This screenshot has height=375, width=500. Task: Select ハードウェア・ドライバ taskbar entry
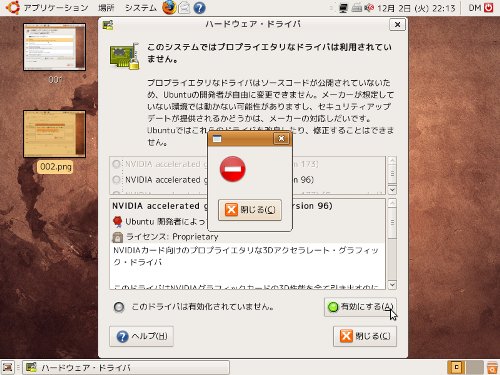point(126,368)
